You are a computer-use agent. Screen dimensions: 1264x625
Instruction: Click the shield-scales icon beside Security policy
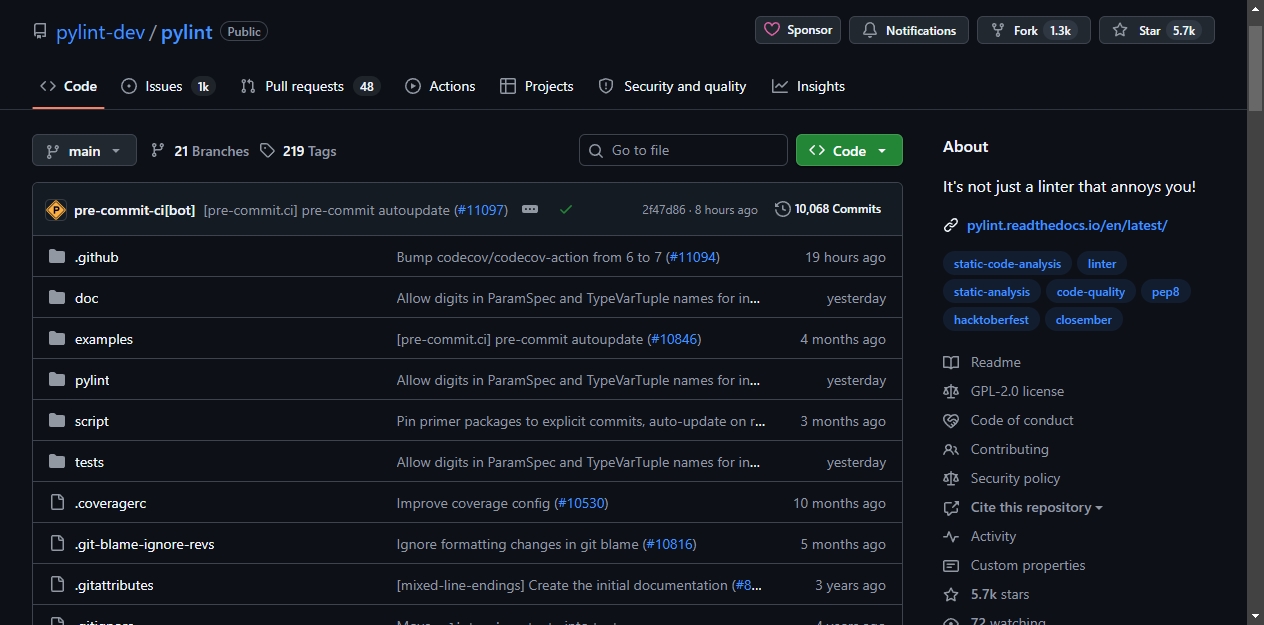click(x=951, y=479)
